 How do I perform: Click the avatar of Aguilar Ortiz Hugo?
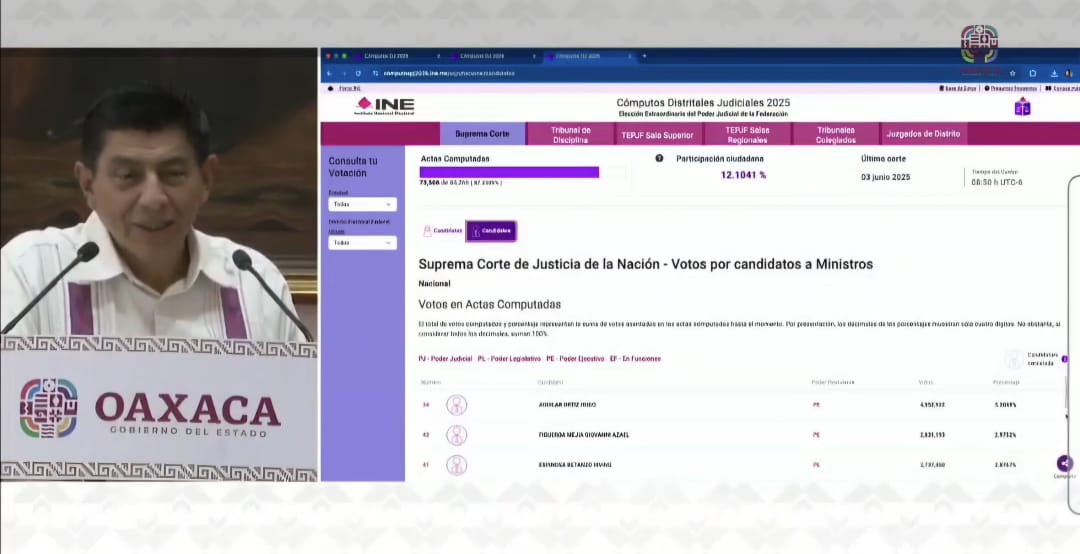coord(456,404)
